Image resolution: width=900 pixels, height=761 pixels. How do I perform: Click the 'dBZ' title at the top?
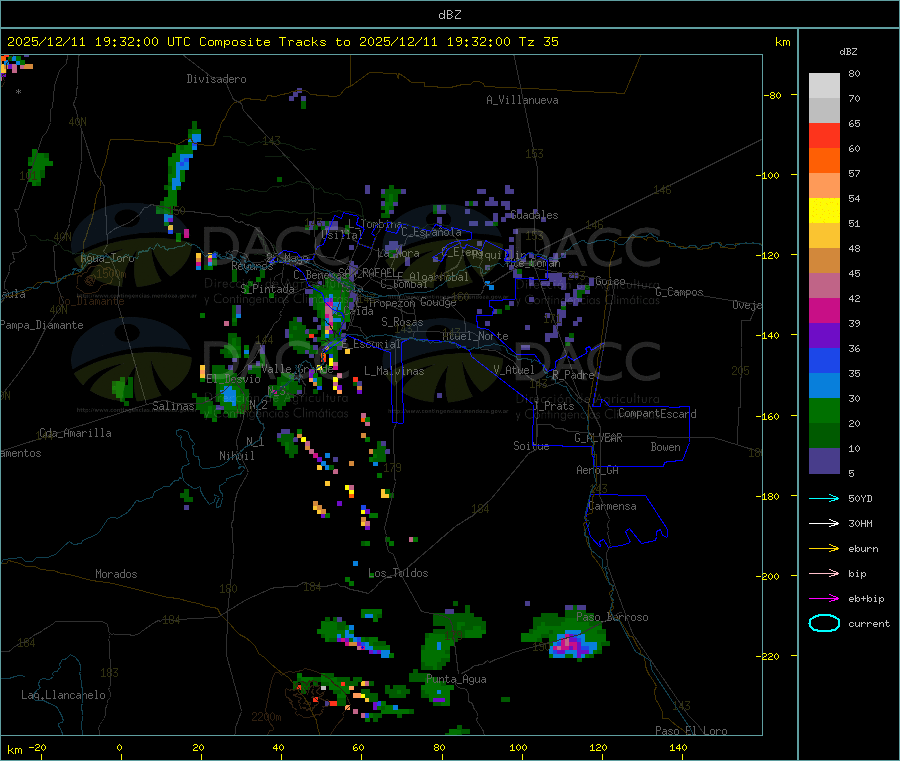pos(449,15)
